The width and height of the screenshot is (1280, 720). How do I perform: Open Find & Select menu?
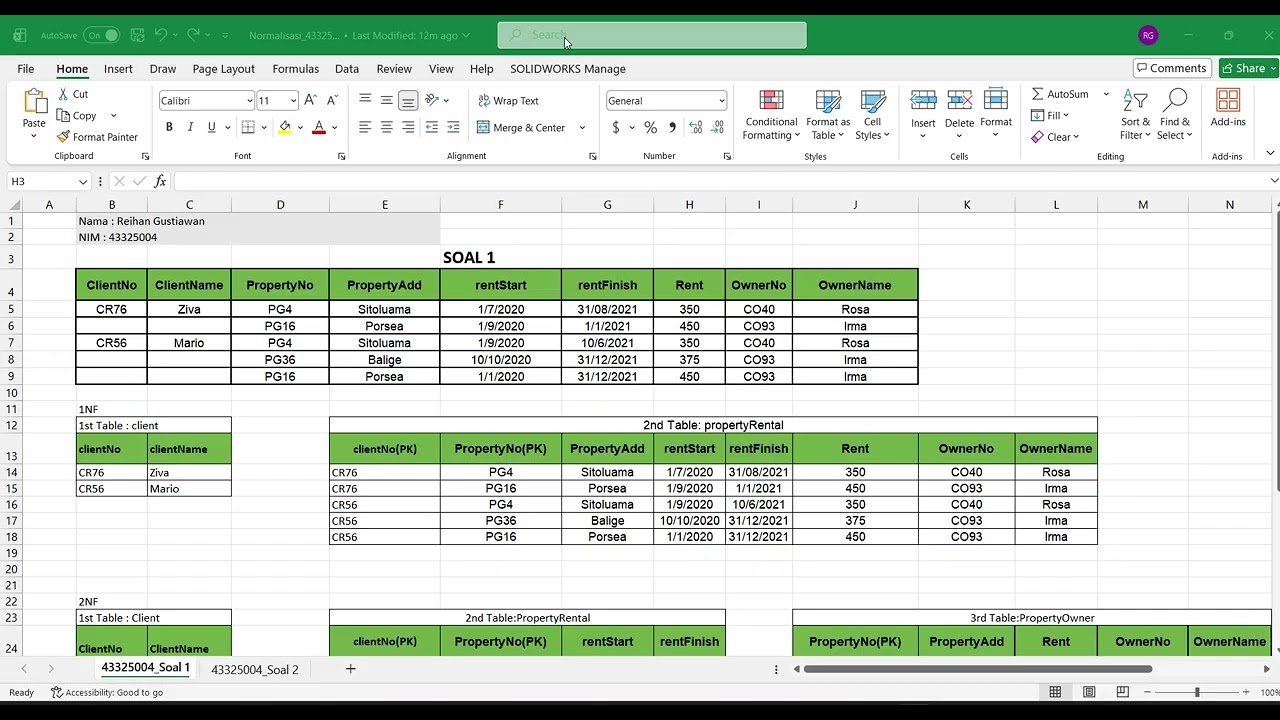tap(1175, 115)
